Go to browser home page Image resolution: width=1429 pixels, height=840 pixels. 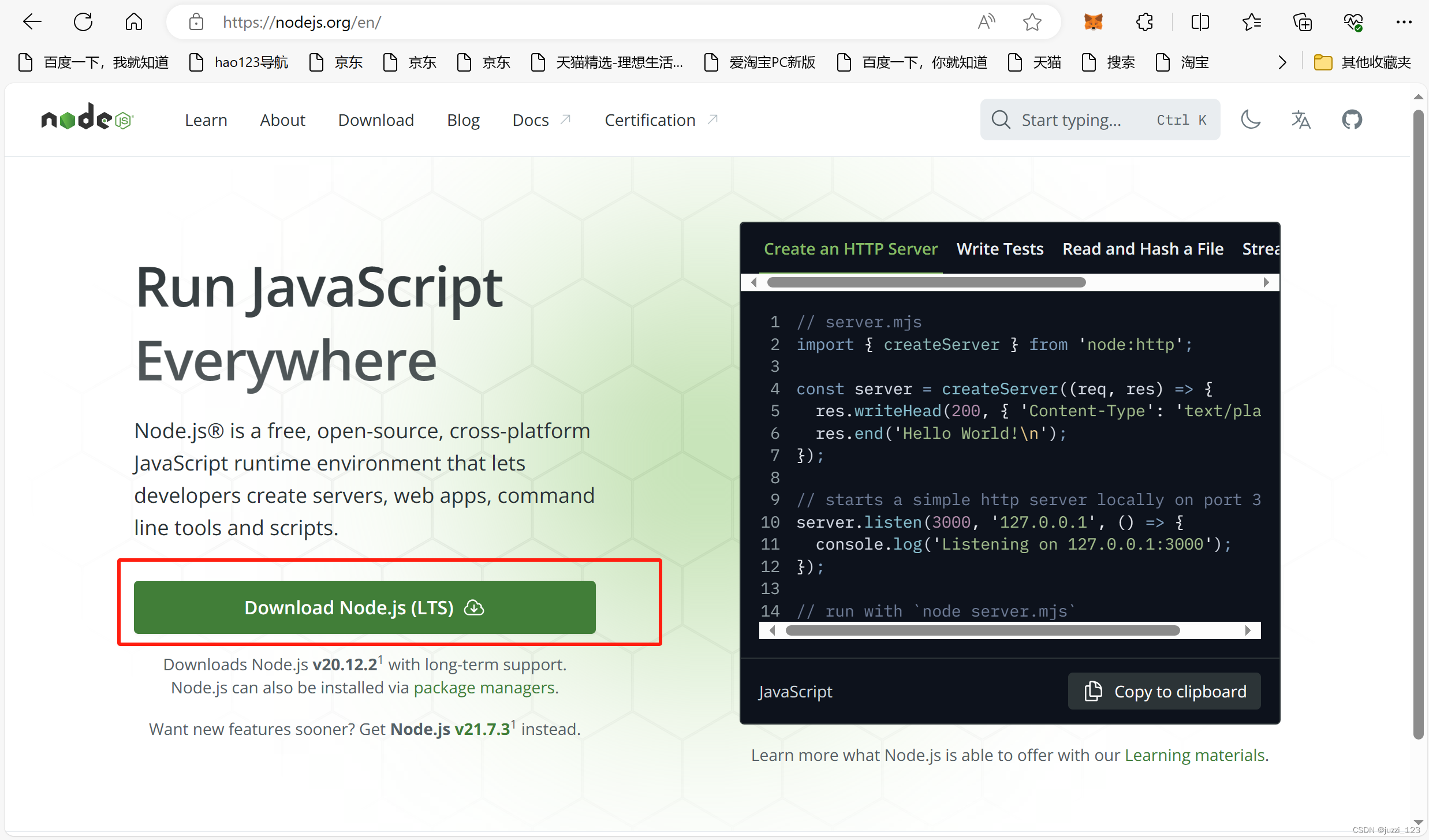click(x=134, y=23)
